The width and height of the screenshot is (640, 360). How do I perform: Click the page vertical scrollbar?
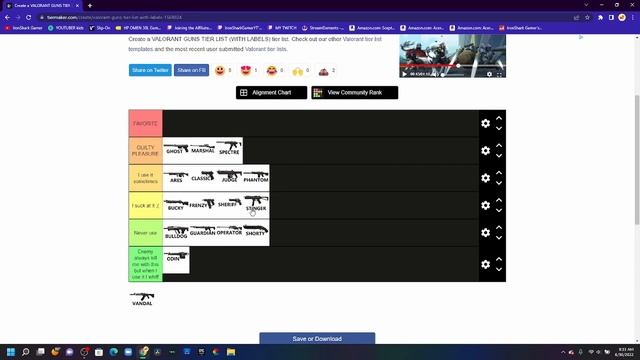(637, 159)
